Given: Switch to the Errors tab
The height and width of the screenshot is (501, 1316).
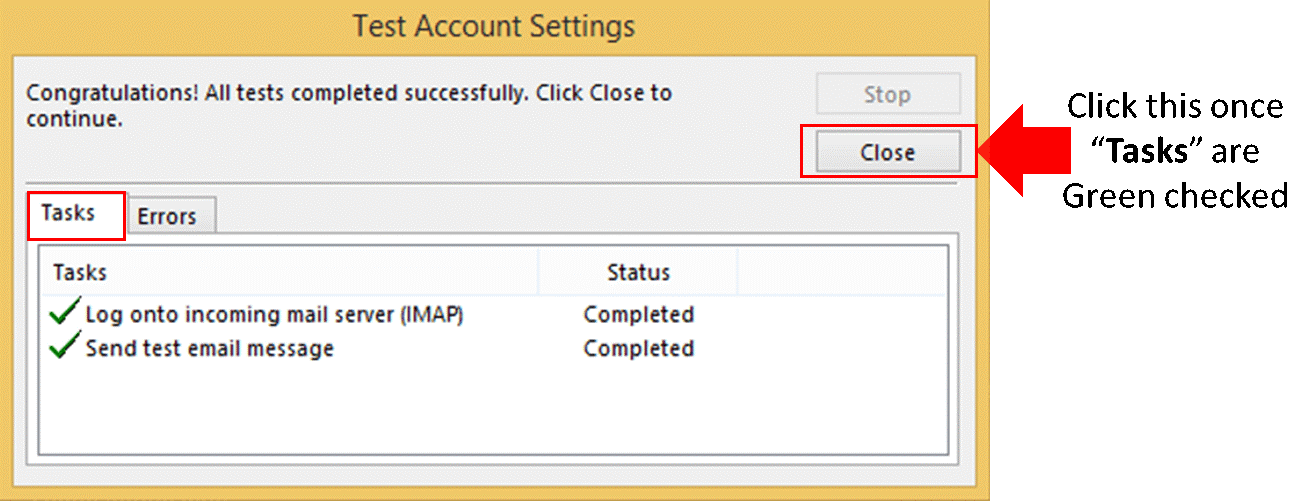Looking at the screenshot, I should (x=172, y=216).
